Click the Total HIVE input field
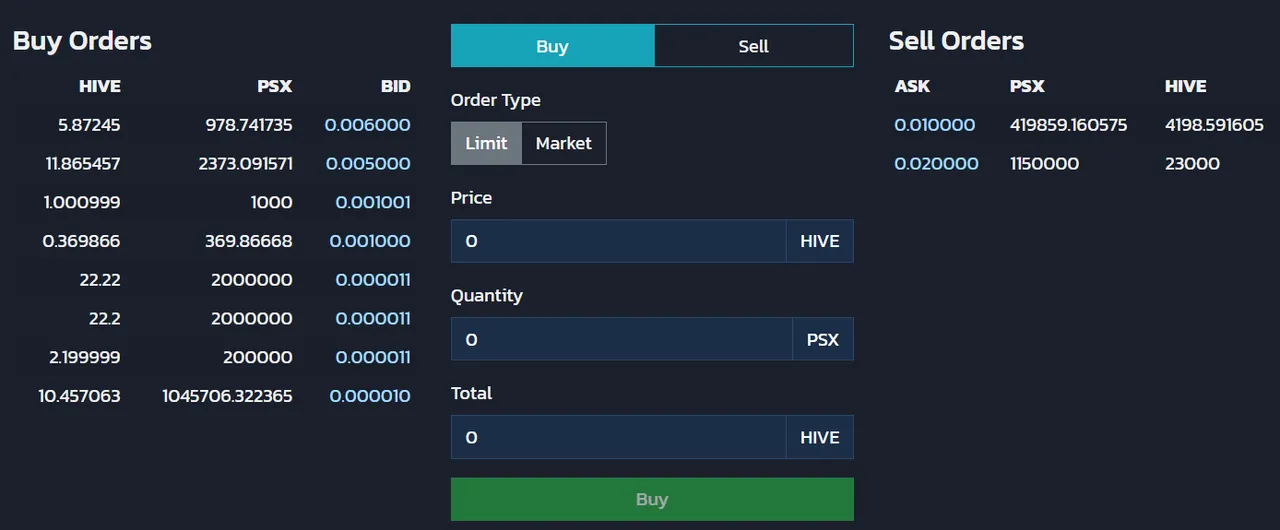The image size is (1280, 530). click(618, 437)
